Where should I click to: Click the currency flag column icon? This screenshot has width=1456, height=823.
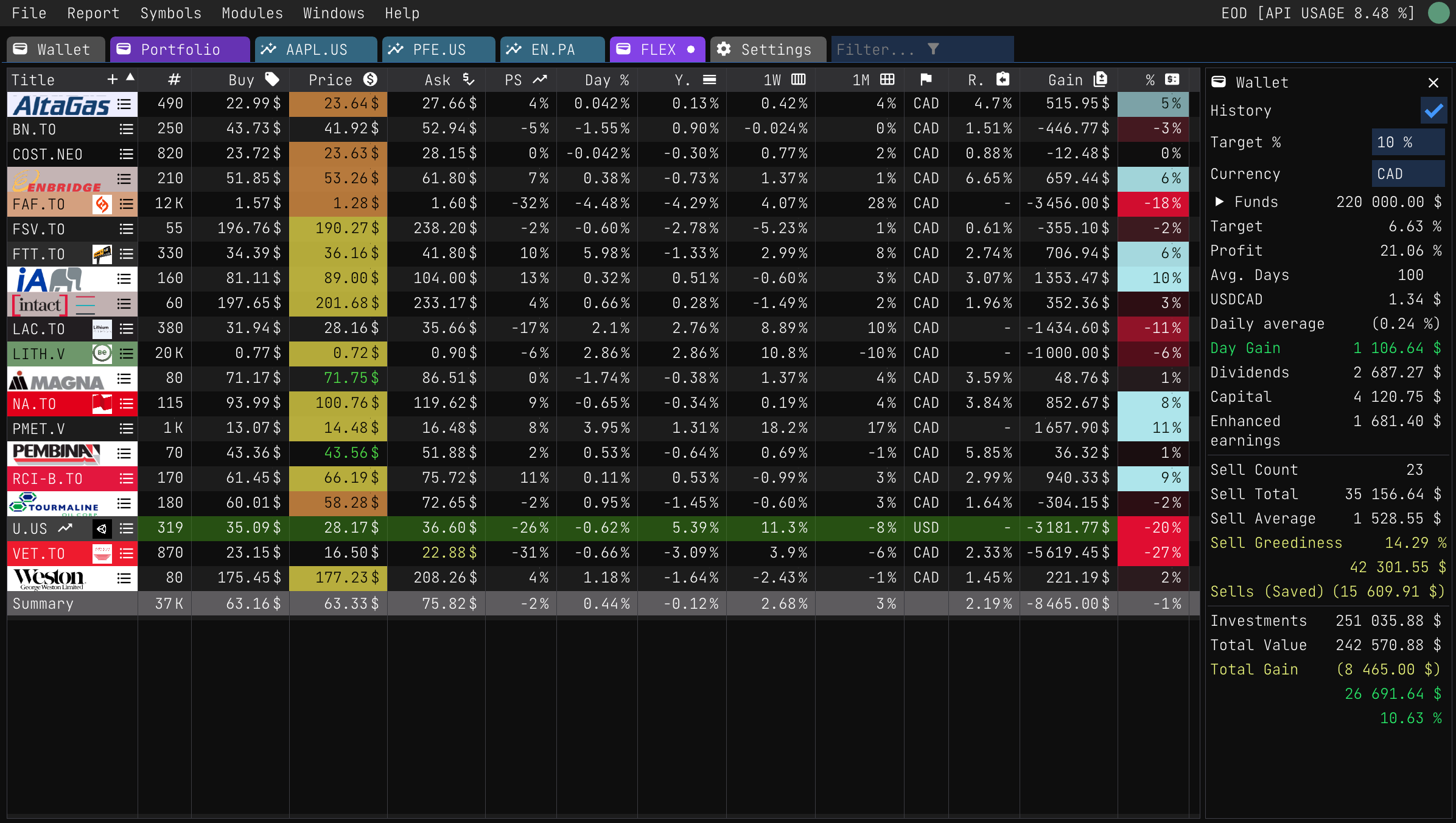(926, 79)
